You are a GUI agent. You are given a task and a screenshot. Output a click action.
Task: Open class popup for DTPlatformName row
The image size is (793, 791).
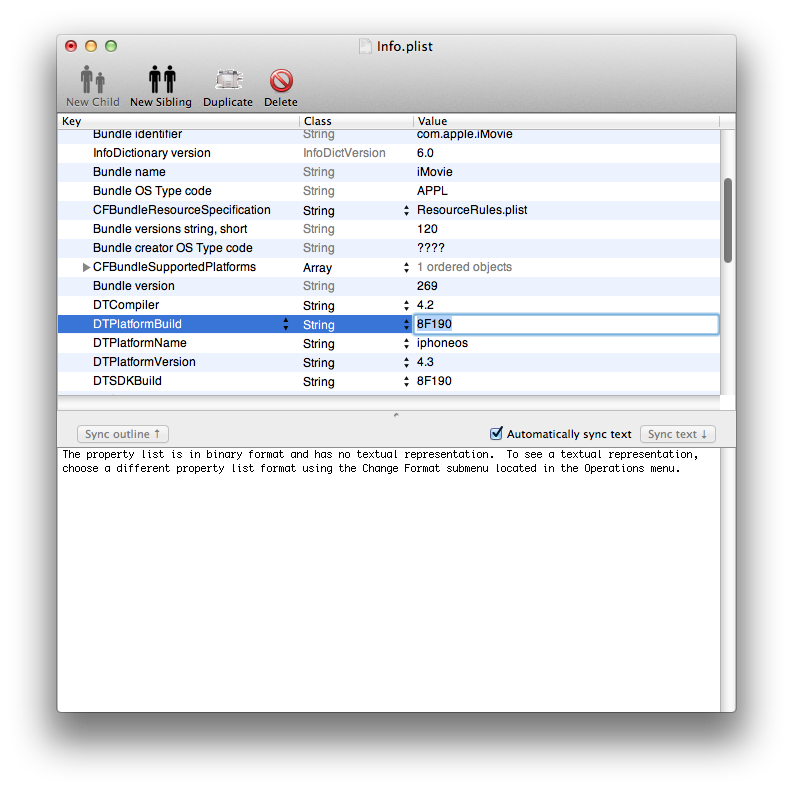point(406,344)
